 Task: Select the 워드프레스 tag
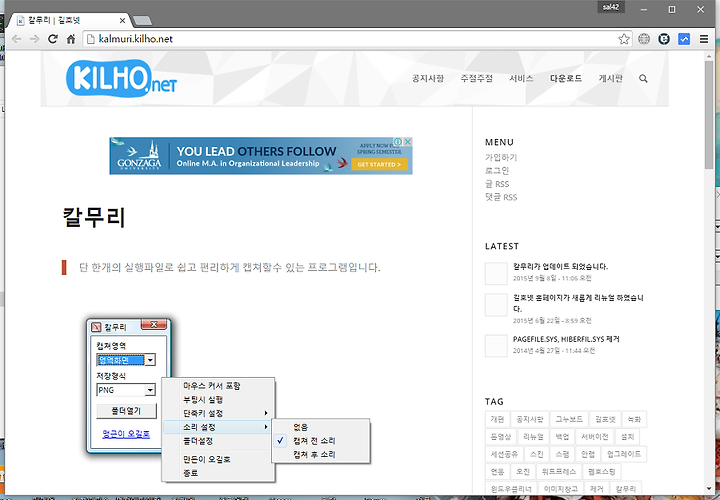[x=558, y=472]
